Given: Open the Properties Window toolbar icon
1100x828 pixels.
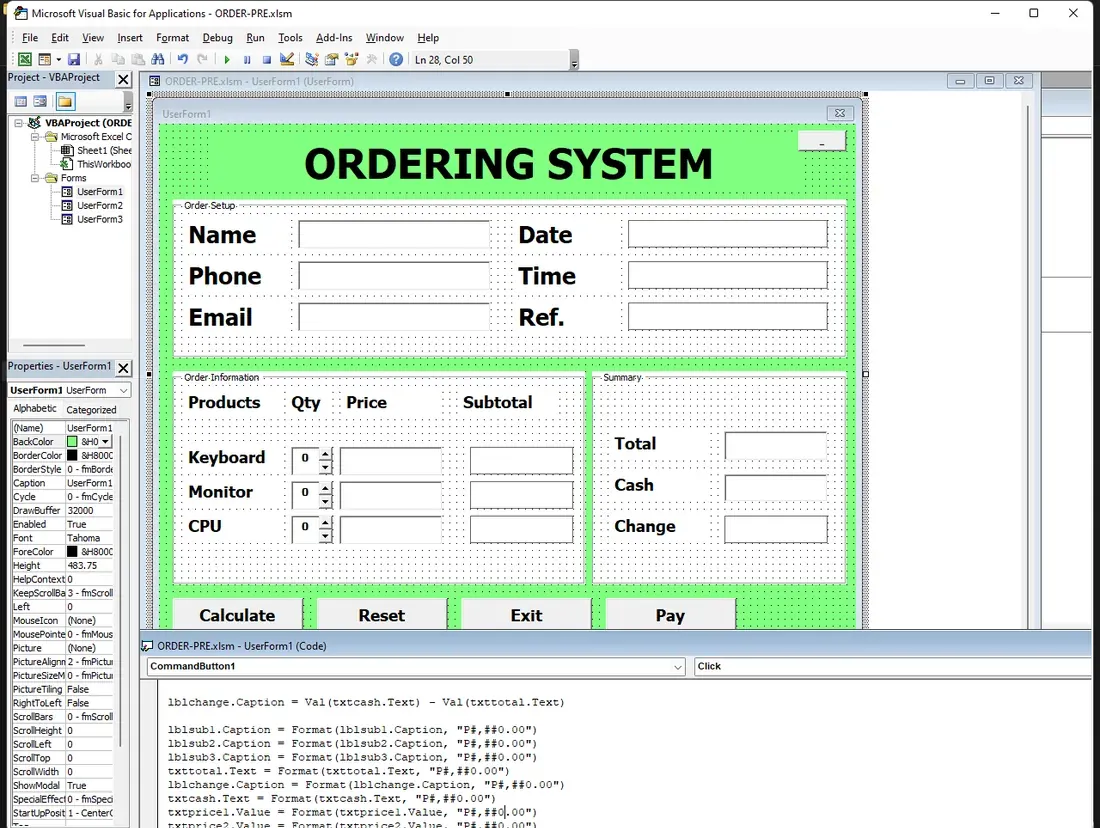Looking at the screenshot, I should click(x=331, y=60).
